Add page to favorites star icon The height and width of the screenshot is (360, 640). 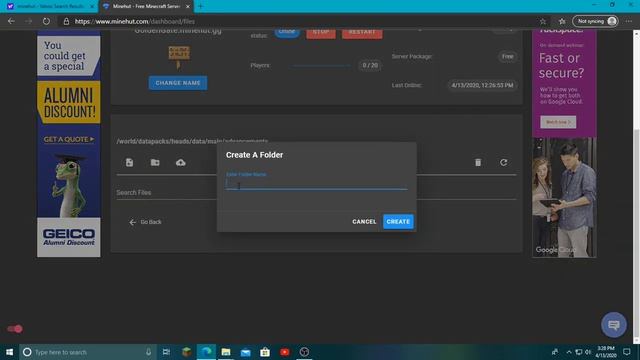click(x=543, y=21)
